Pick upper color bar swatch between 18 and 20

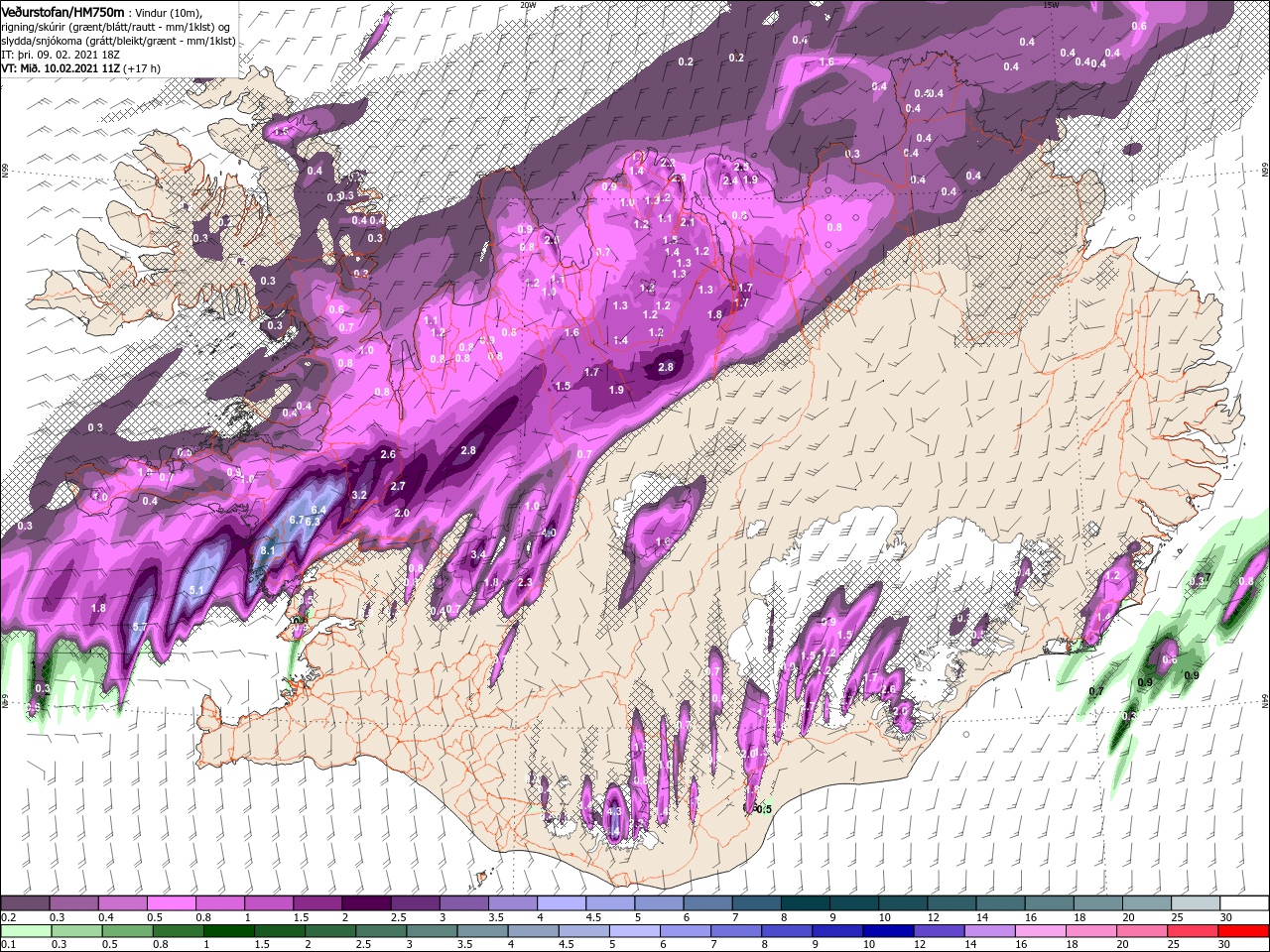point(1097,903)
